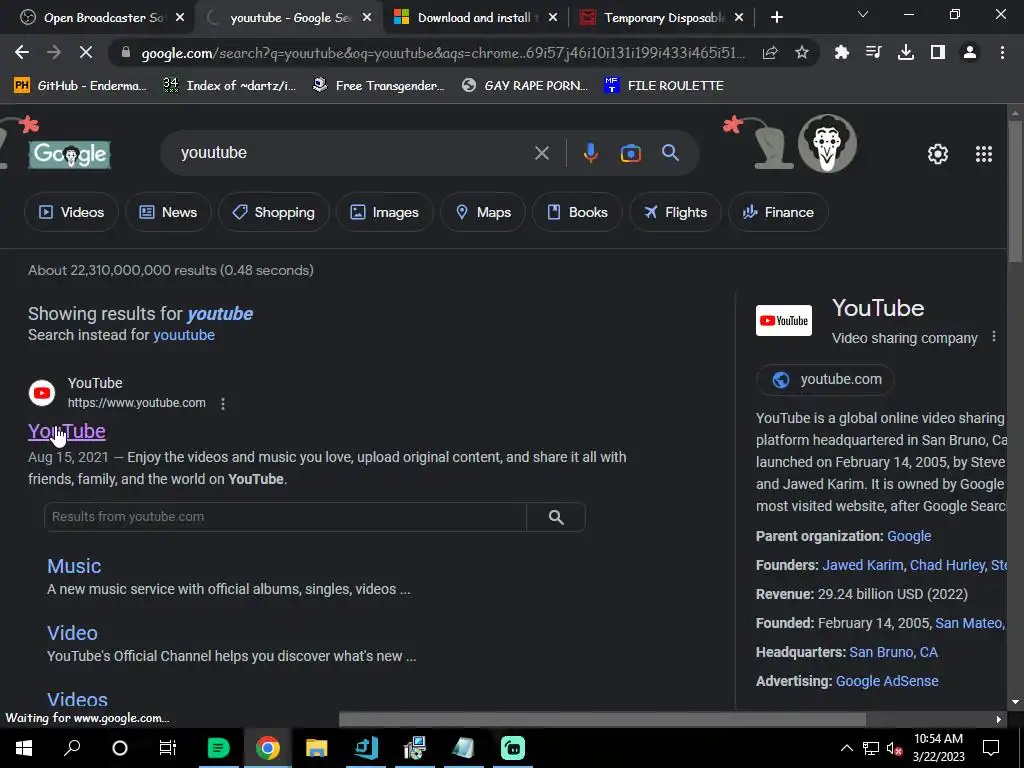The width and height of the screenshot is (1024, 768).
Task: Search instead for youutube link
Action: (x=184, y=335)
